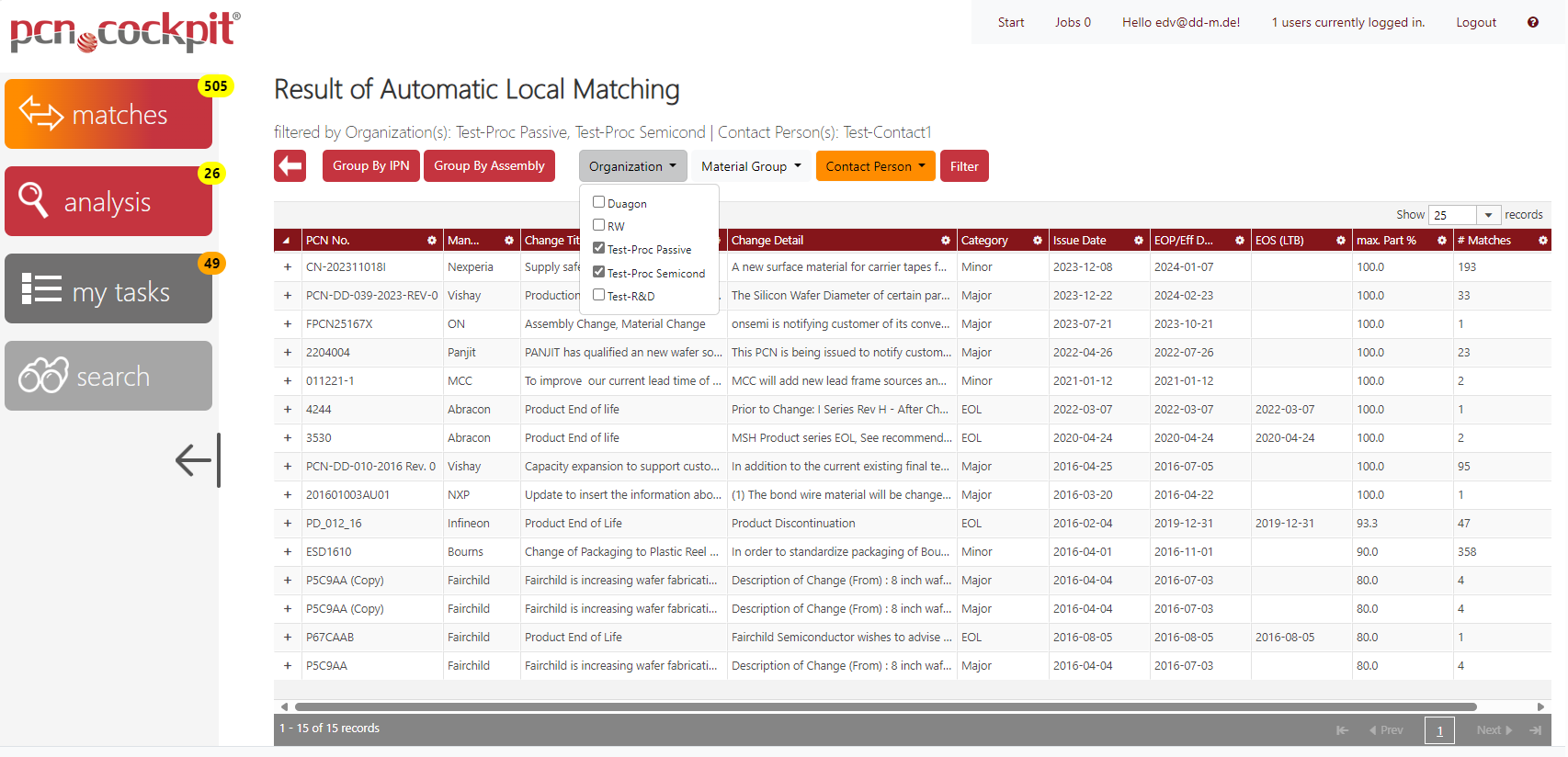Open the matches section in sidebar
Image resolution: width=1568 pixels, height=757 pixels.
tap(108, 114)
